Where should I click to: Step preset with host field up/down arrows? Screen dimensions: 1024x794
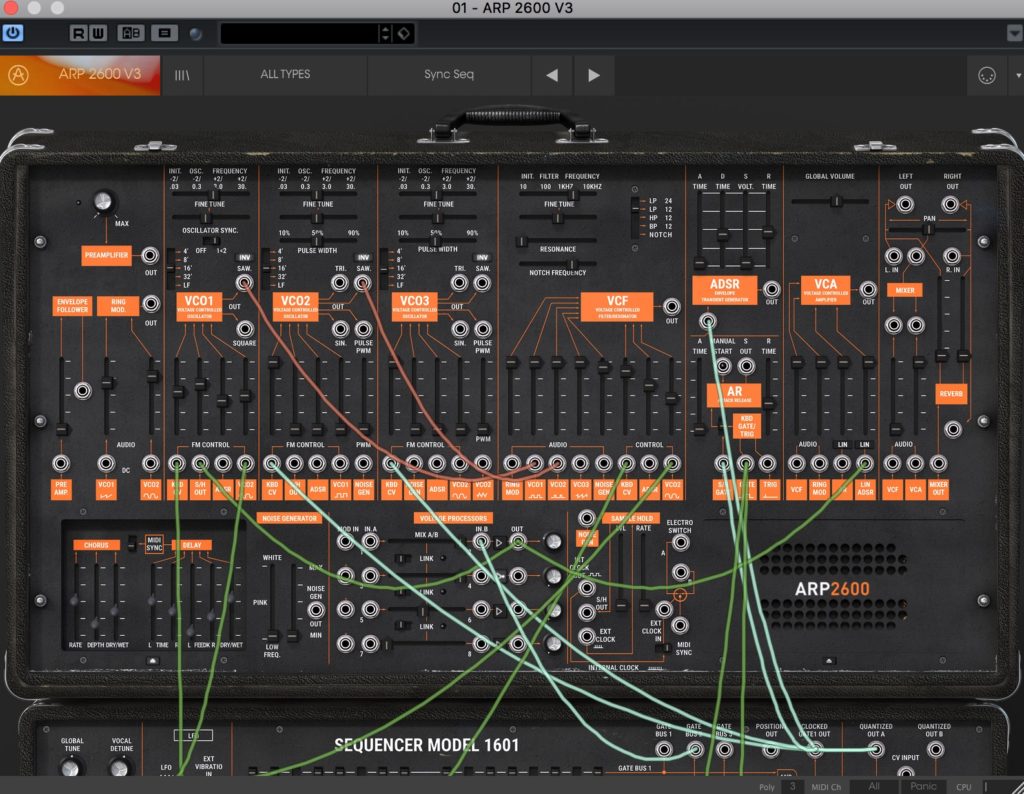coord(385,33)
